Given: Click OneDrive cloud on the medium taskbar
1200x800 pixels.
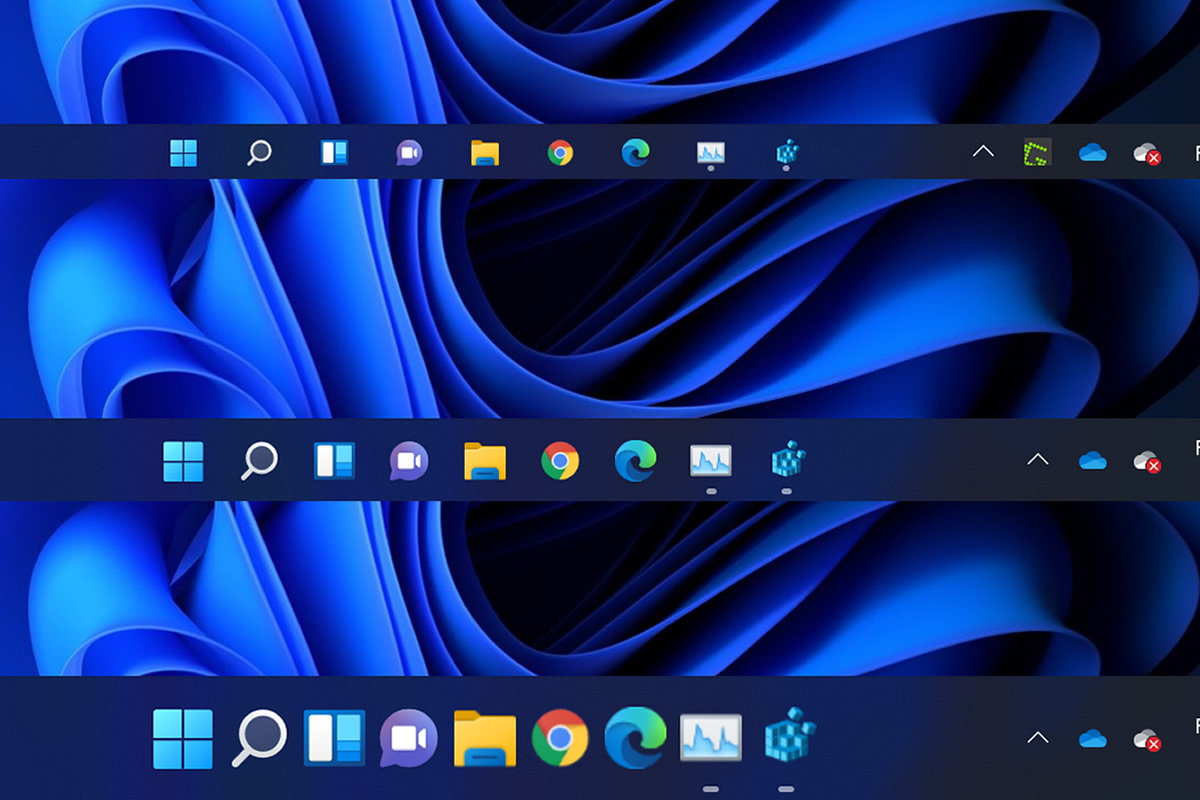Looking at the screenshot, I should click(x=1093, y=461).
